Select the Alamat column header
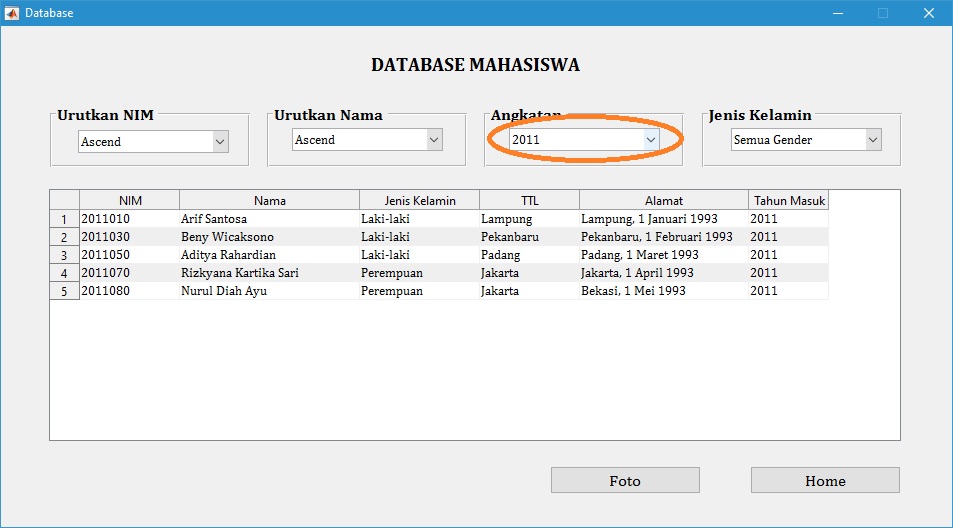 tap(663, 201)
